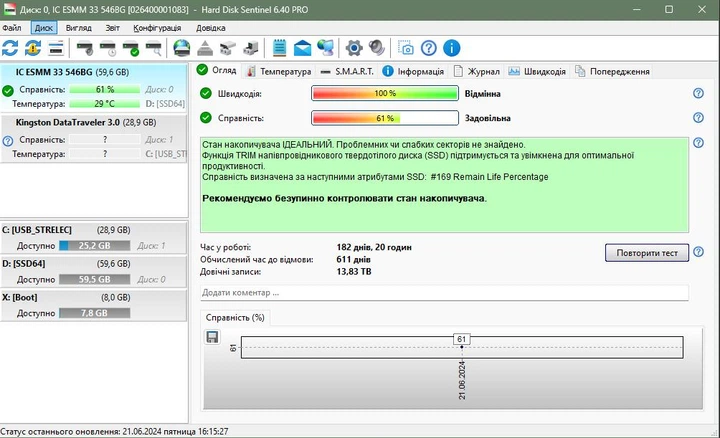The width and height of the screenshot is (720, 438).
Task: Click the refresh icon with warning sign
Action: click(x=33, y=48)
